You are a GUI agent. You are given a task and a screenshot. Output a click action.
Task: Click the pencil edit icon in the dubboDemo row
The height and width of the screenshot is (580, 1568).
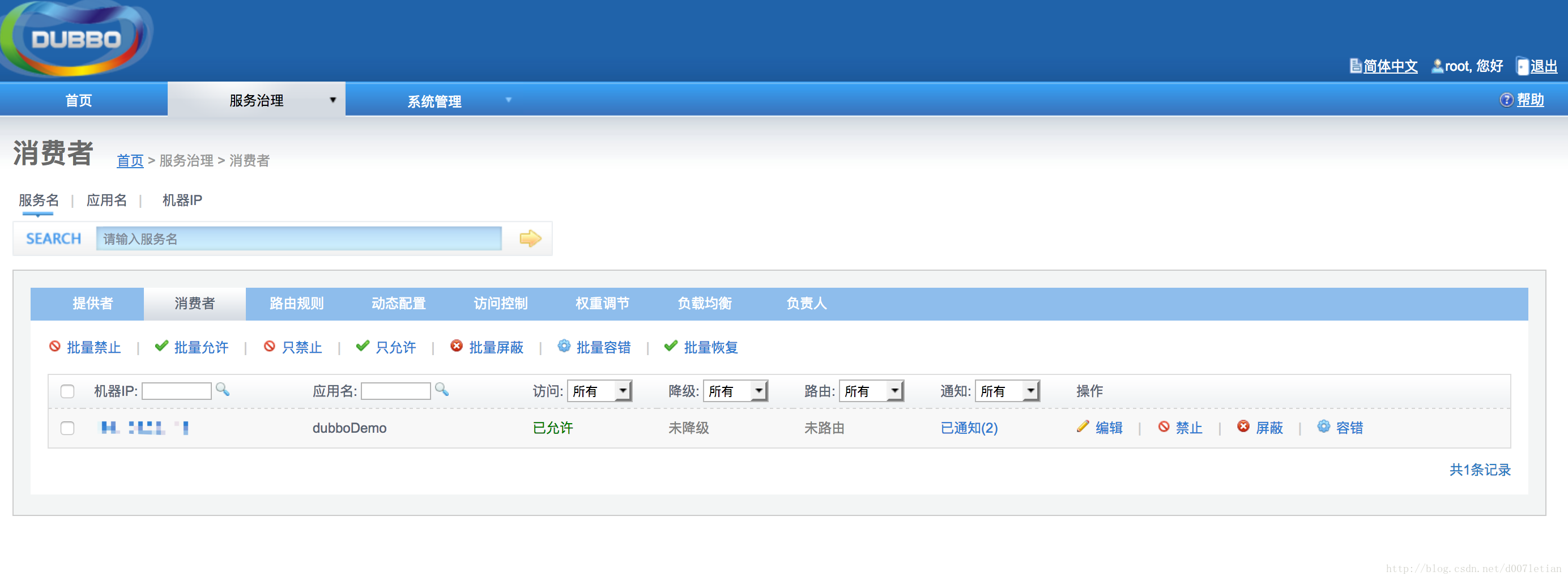tap(1083, 427)
